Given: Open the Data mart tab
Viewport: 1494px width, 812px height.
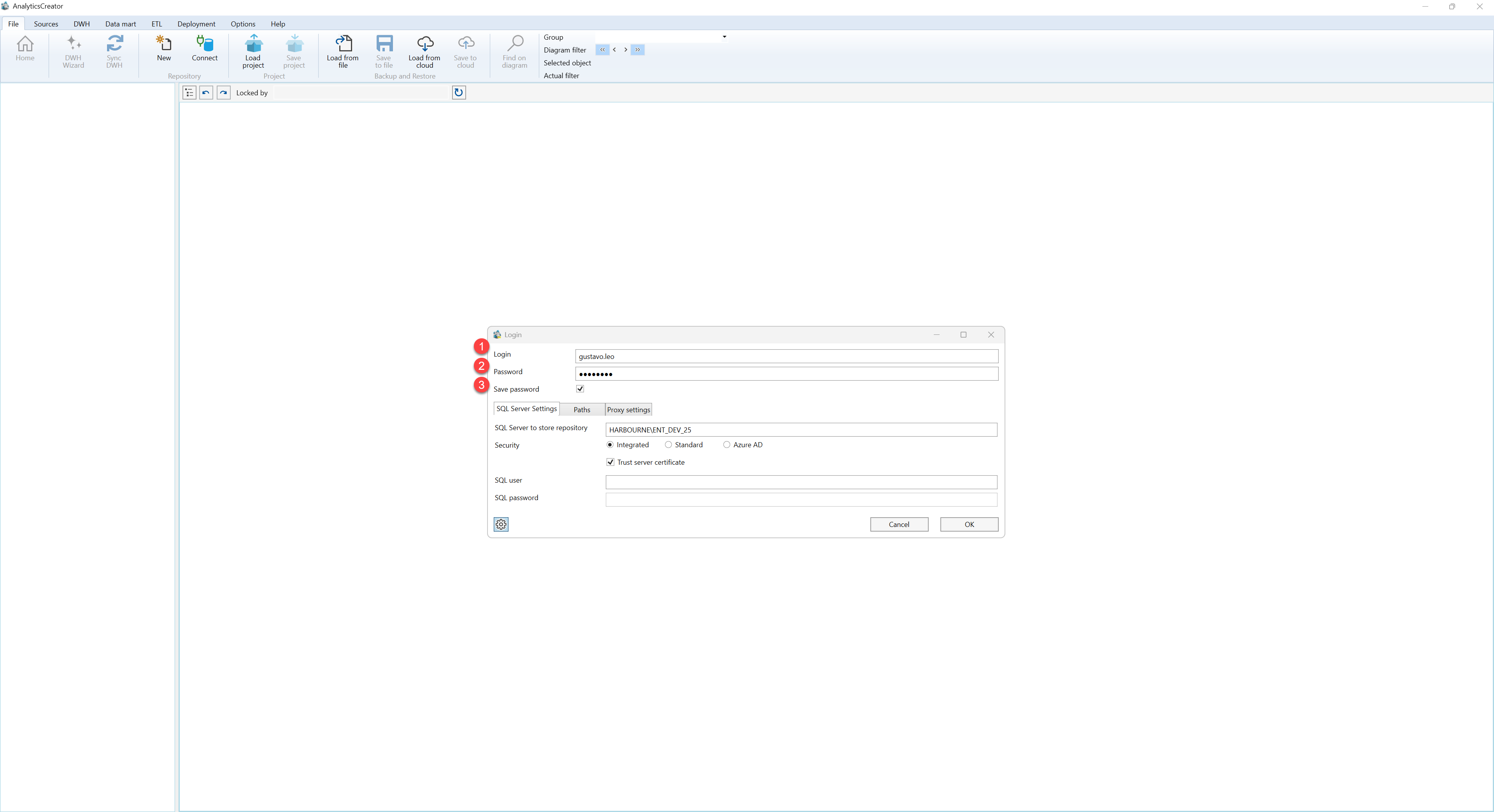Looking at the screenshot, I should 121,24.
